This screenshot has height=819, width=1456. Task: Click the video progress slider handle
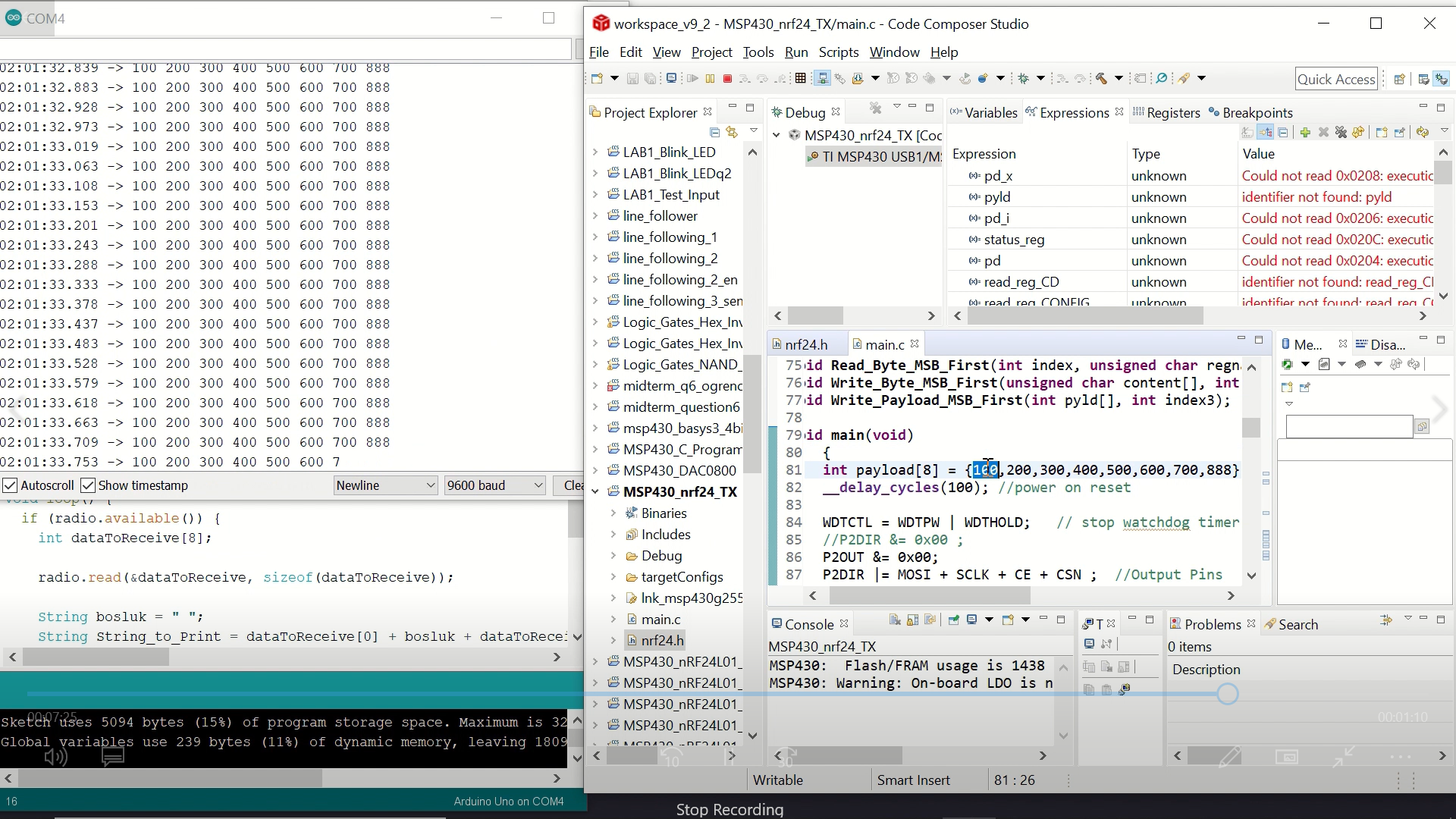[1228, 694]
